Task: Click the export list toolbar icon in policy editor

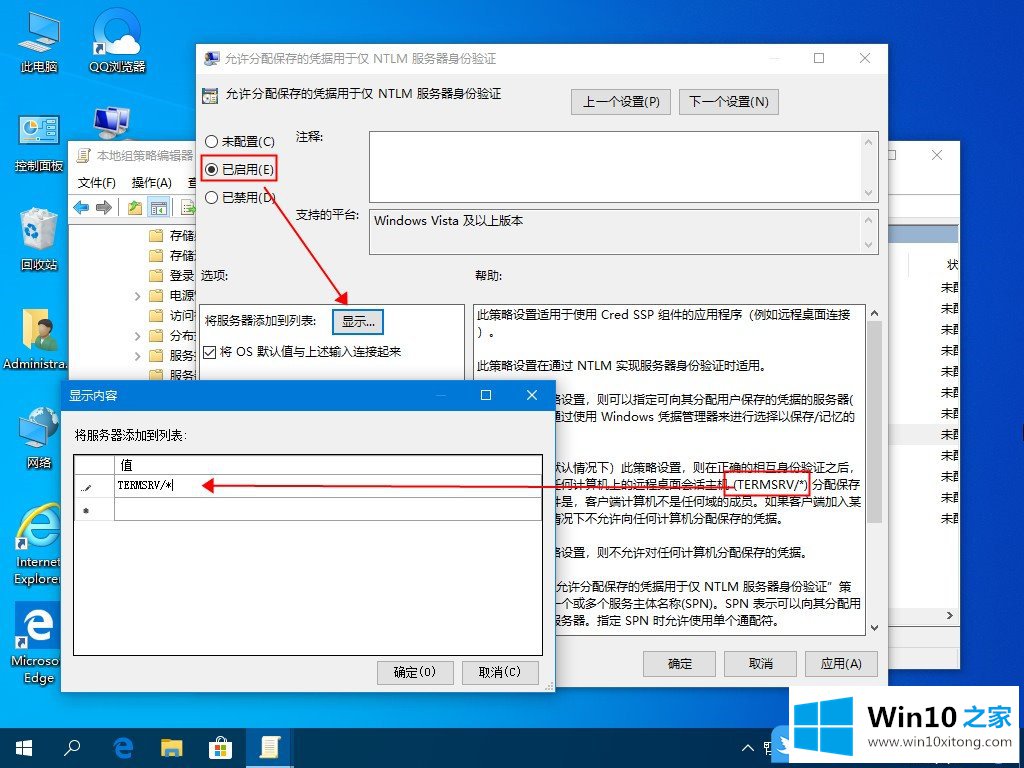Action: click(188, 208)
